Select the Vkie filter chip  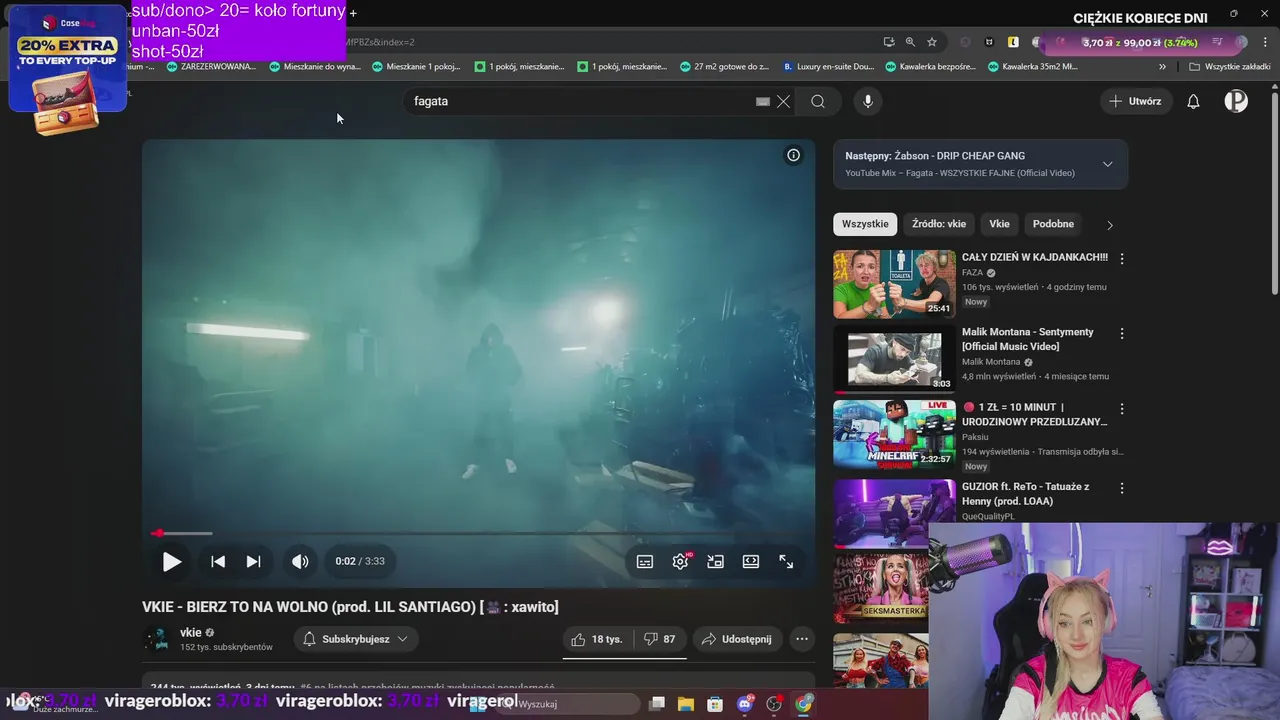(x=999, y=224)
